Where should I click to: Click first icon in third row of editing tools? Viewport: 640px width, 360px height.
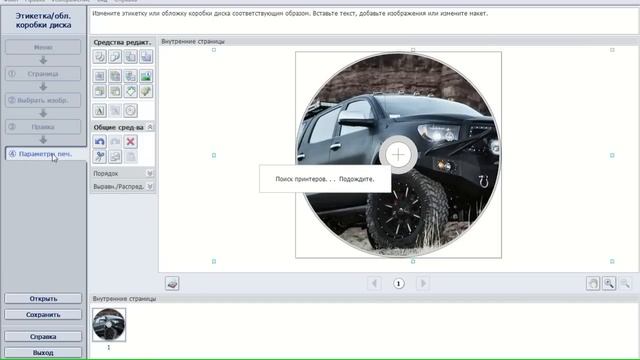(x=100, y=91)
